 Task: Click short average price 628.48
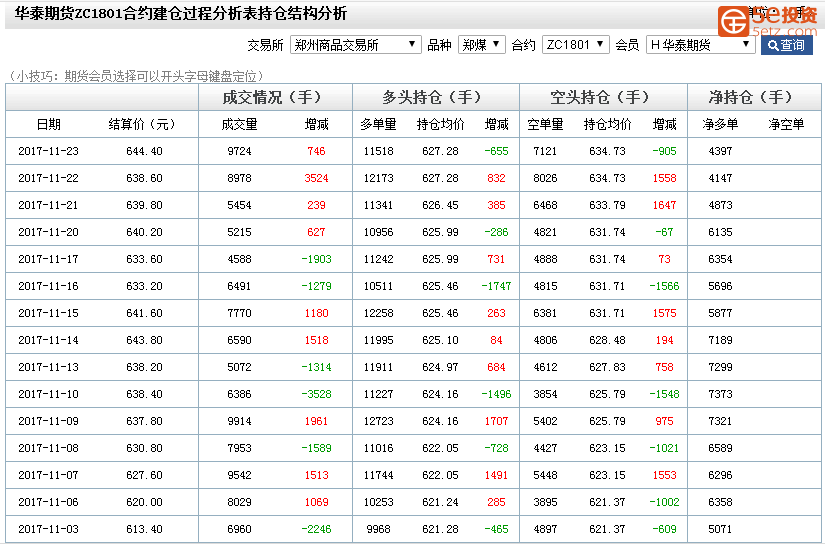pos(607,340)
